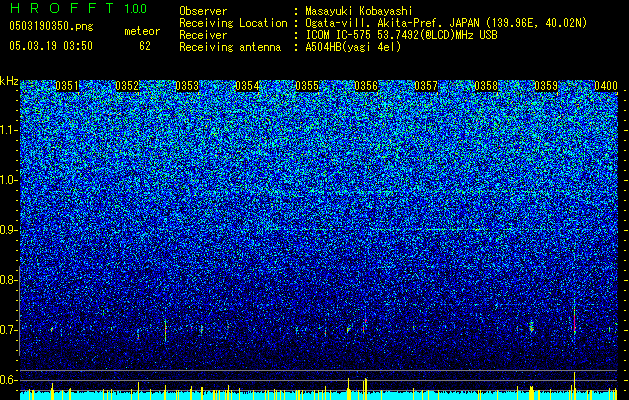Click the Receiving Location label
Image resolution: width=629 pixels, height=400 pixels.
[x=233, y=23]
